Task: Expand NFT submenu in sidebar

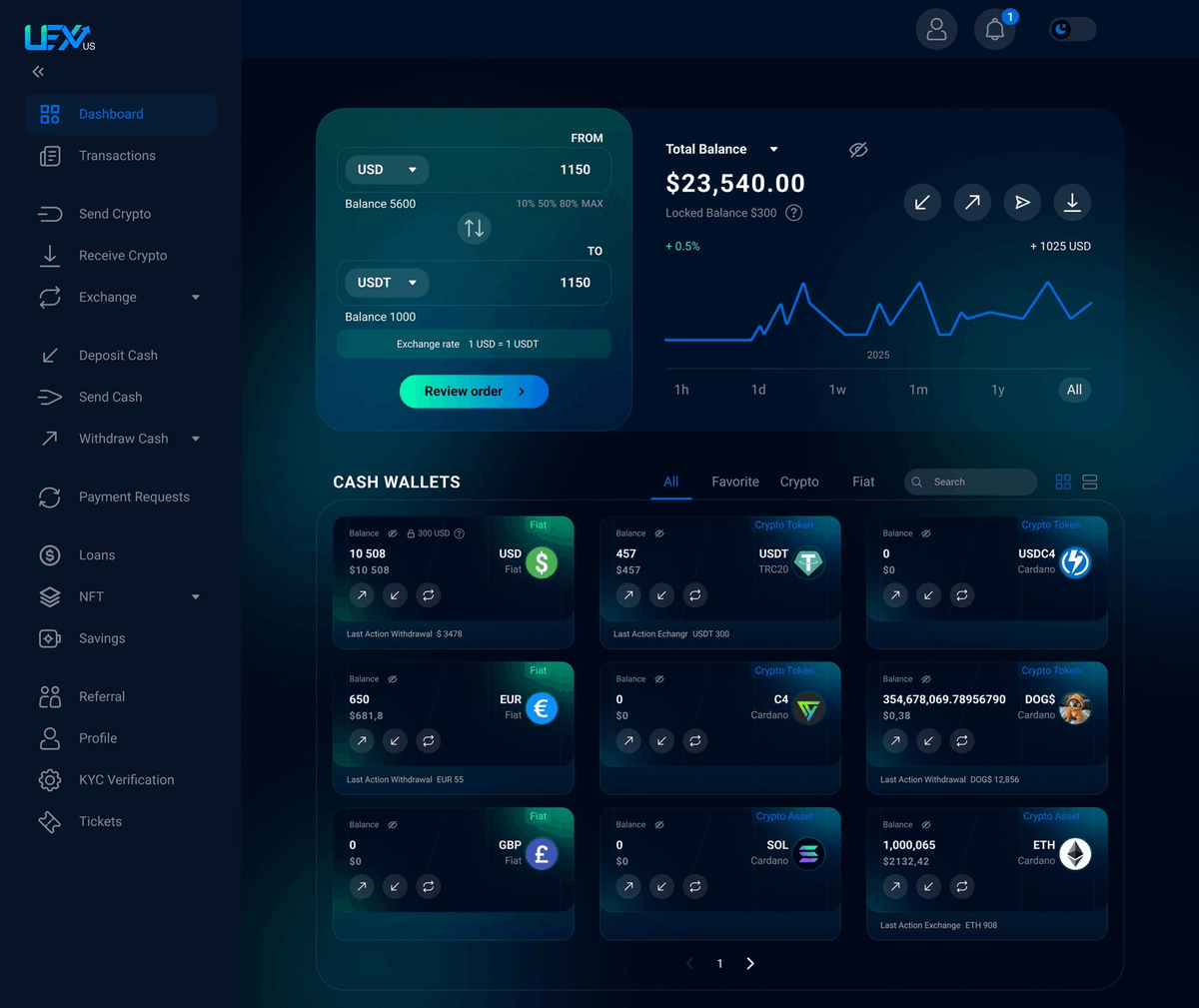Action: (x=196, y=597)
